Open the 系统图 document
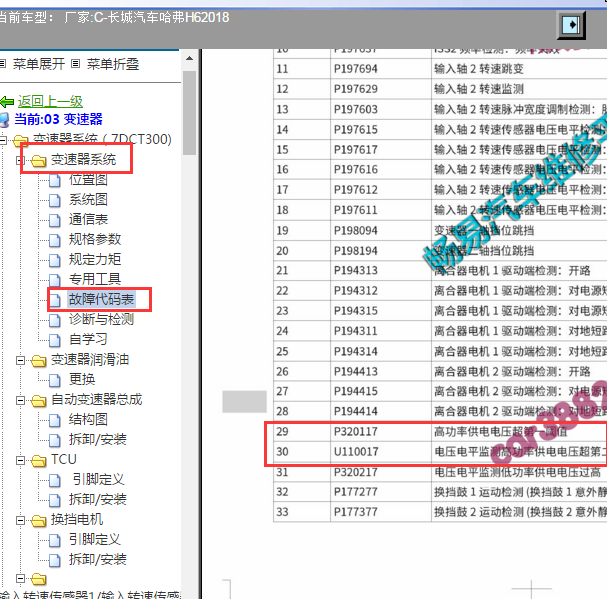This screenshot has height=599, width=607. [88, 199]
